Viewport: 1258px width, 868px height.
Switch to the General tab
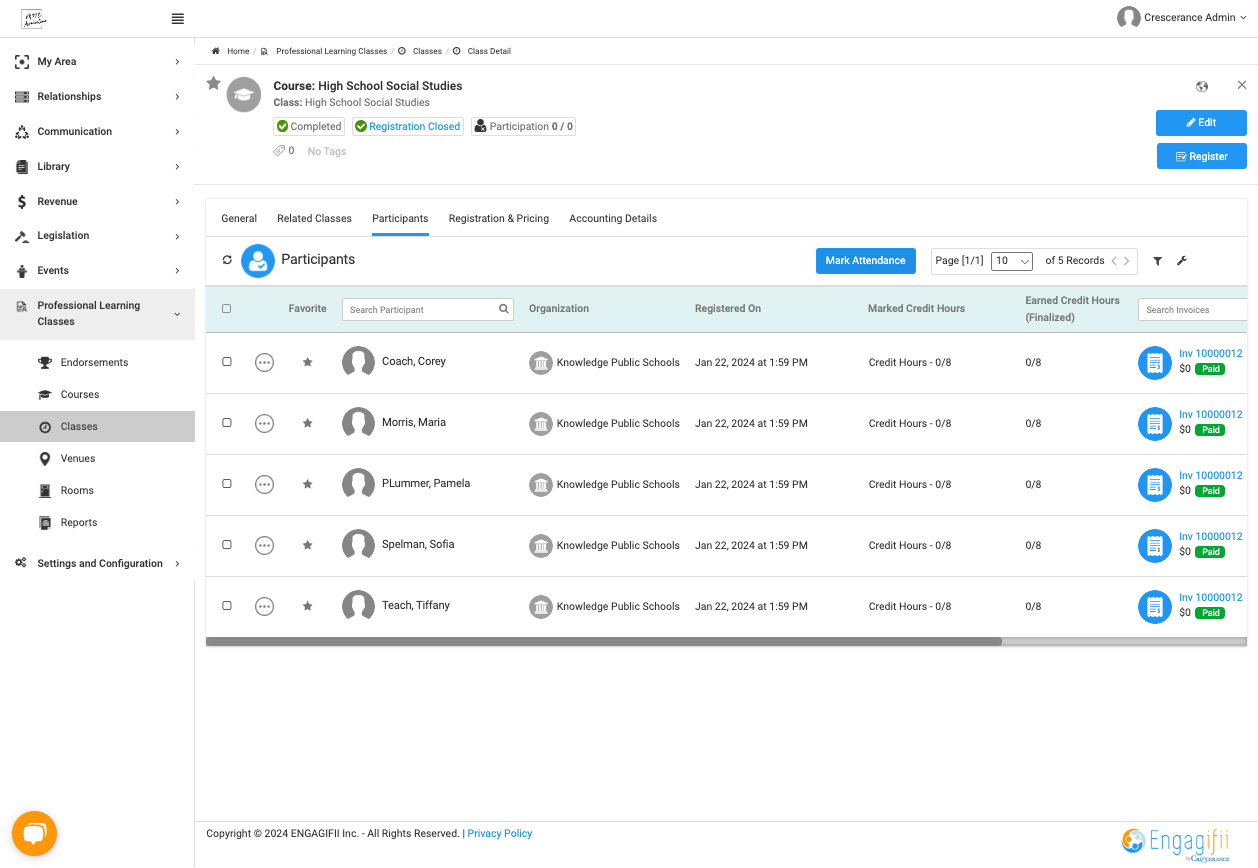[x=239, y=219]
